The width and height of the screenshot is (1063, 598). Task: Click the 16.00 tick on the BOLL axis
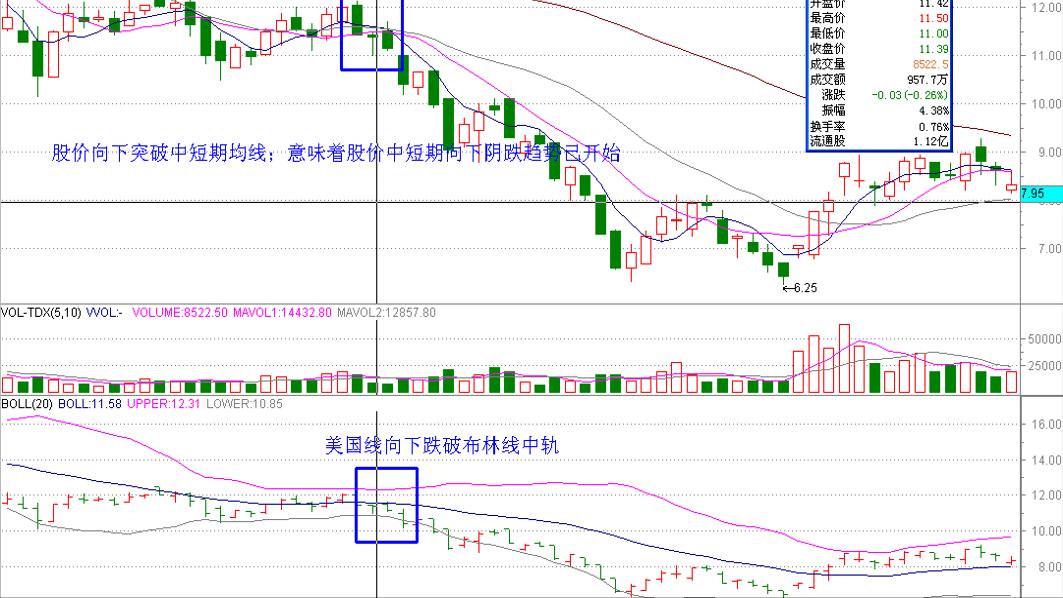click(x=1046, y=424)
